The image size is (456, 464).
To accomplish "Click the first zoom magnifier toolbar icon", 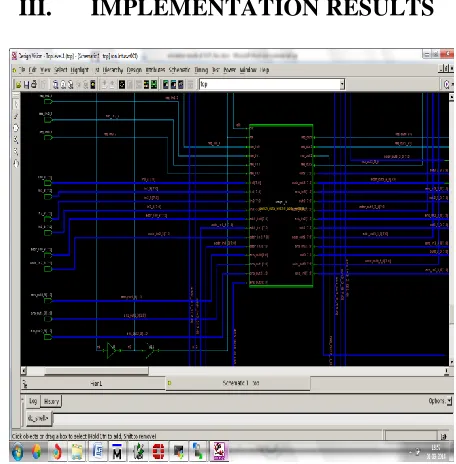I will tap(56, 85).
